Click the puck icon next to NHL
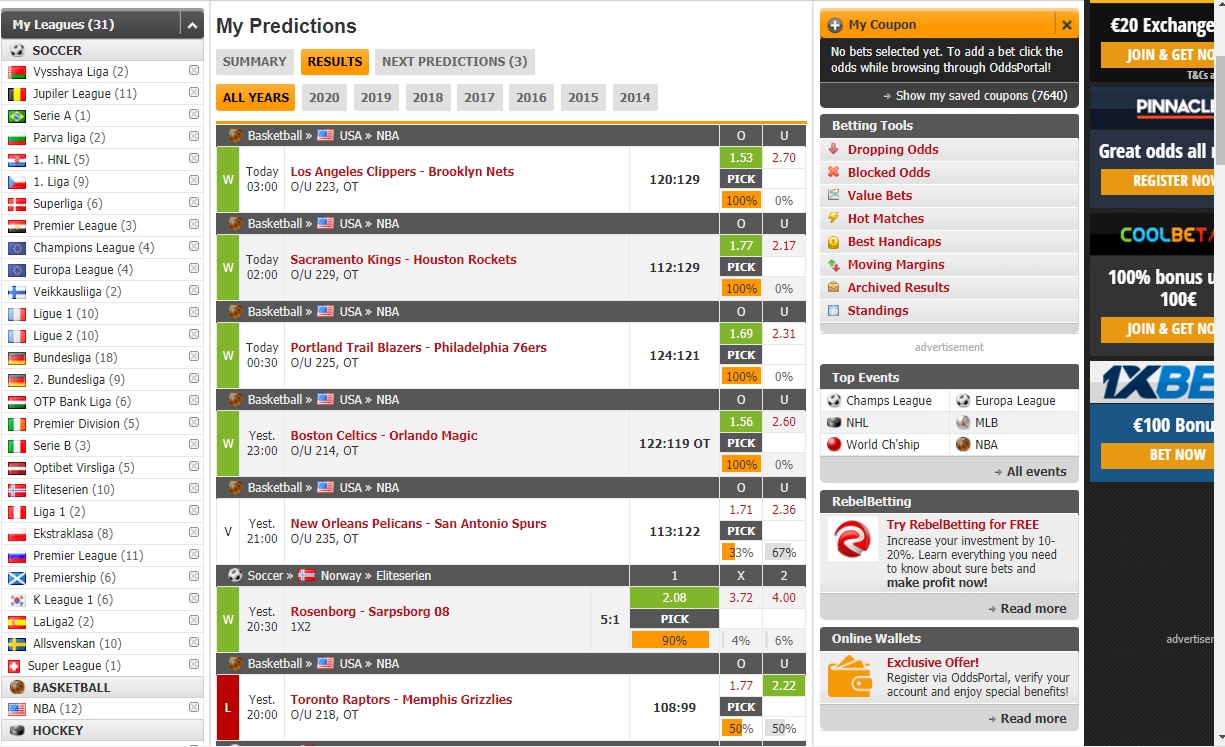The width and height of the screenshot is (1225, 747). point(835,422)
